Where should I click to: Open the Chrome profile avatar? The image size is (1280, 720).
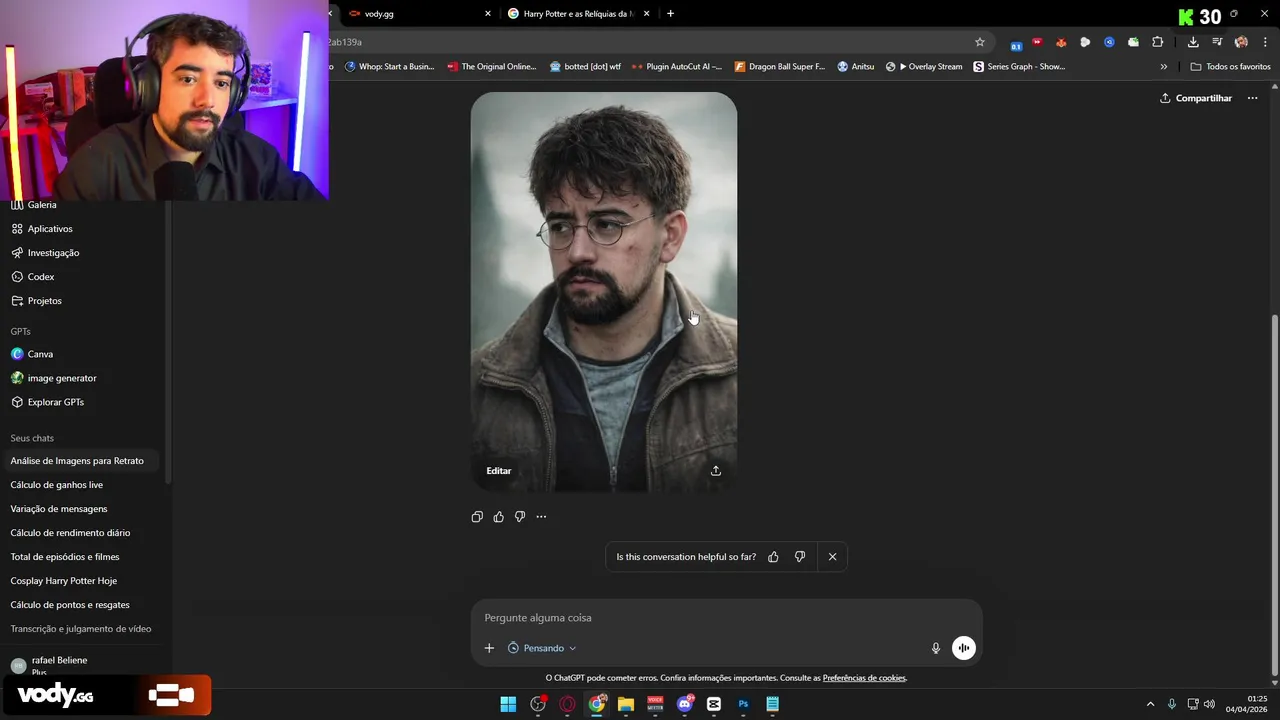coord(1241,42)
